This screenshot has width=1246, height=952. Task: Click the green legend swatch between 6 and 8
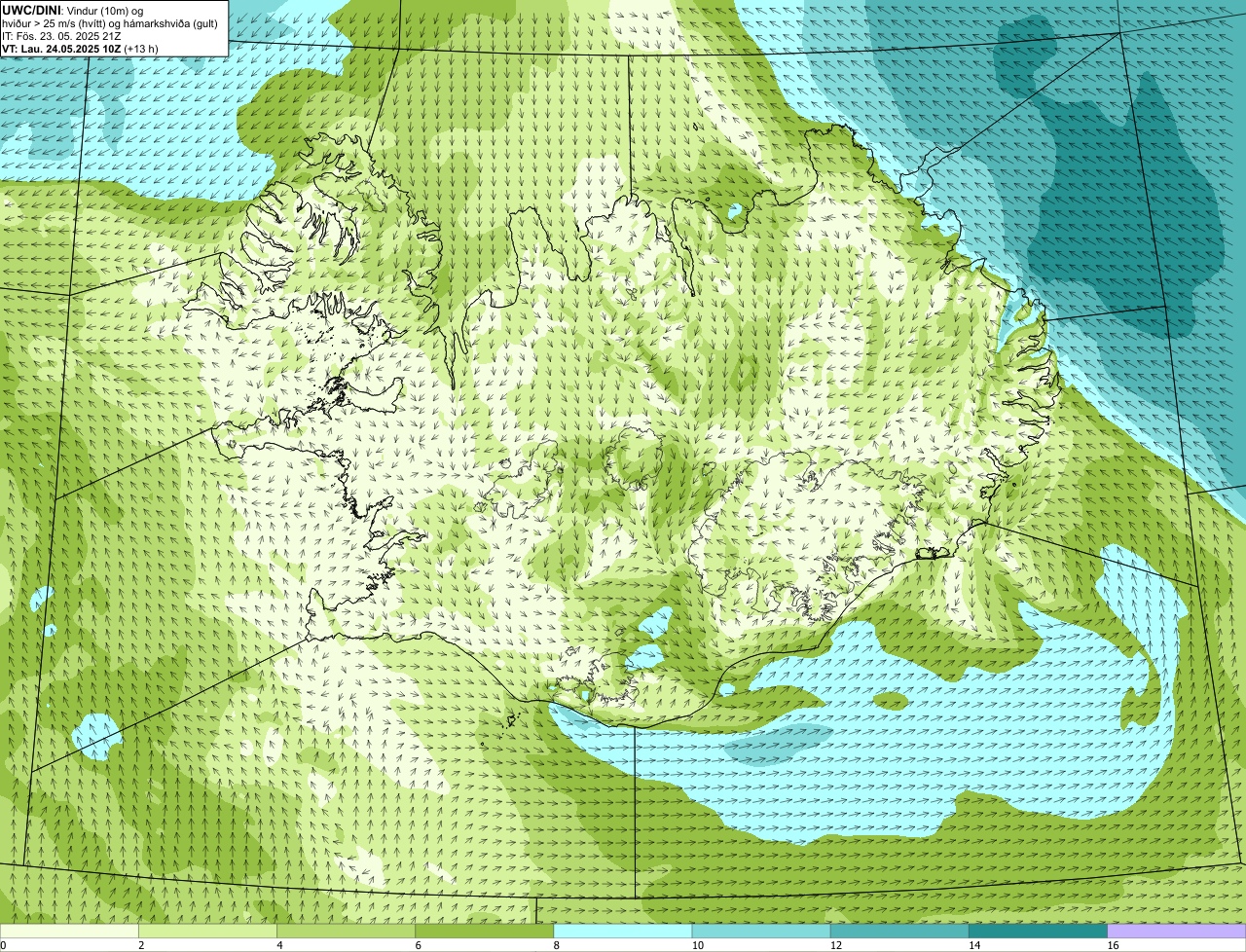[x=485, y=931]
